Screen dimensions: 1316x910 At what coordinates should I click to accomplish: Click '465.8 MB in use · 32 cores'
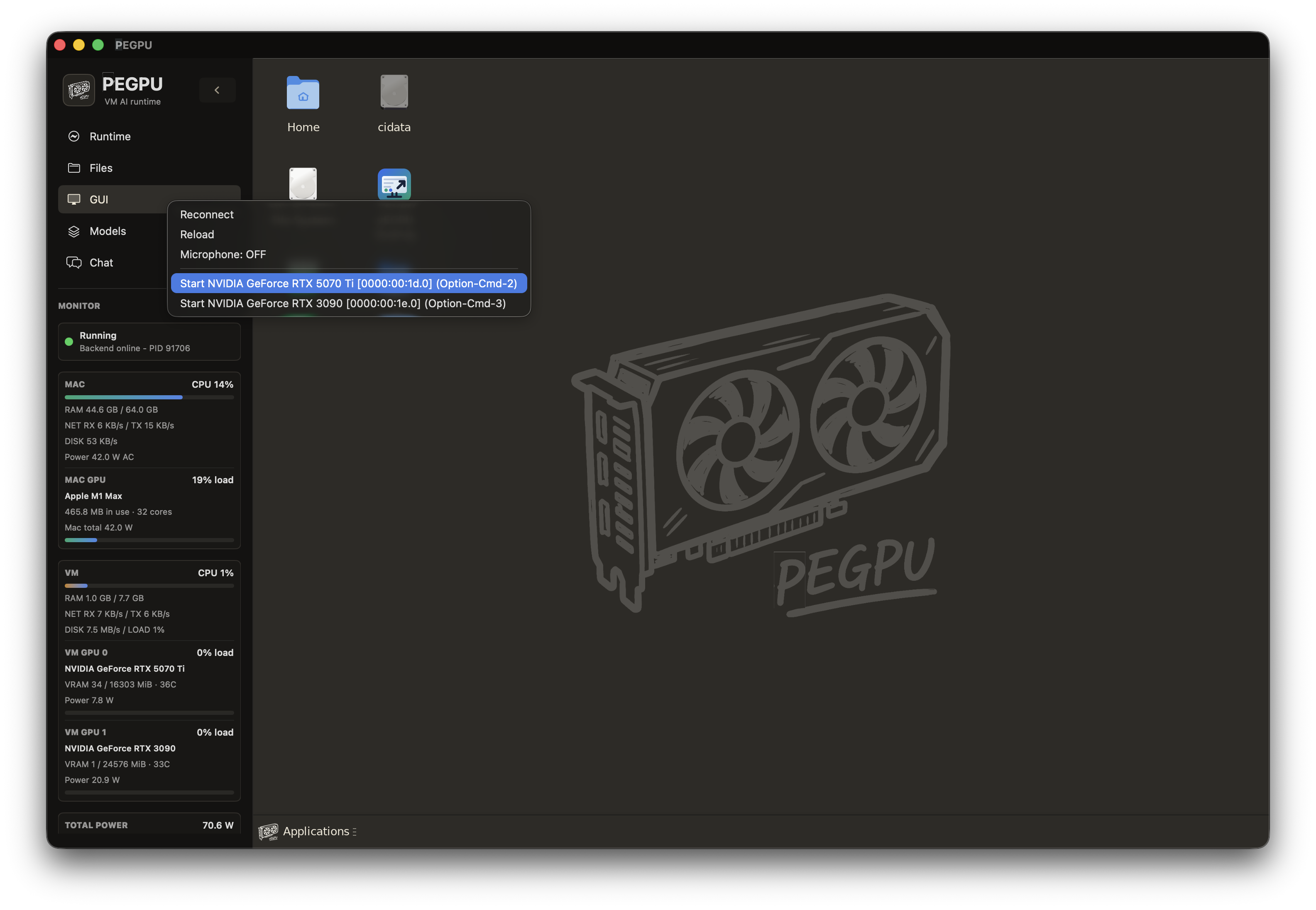(x=118, y=511)
